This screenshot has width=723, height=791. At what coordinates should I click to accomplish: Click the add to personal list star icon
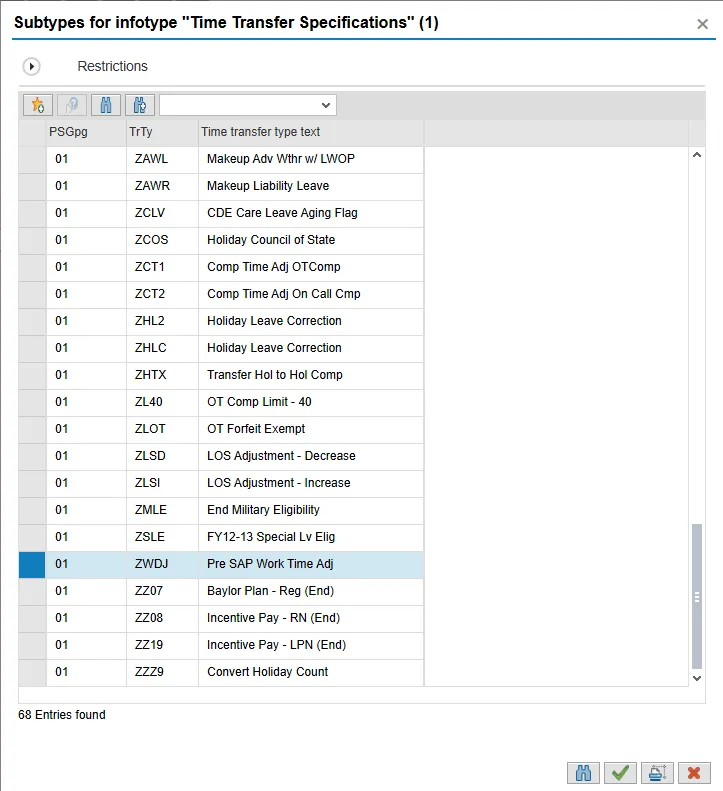38,105
